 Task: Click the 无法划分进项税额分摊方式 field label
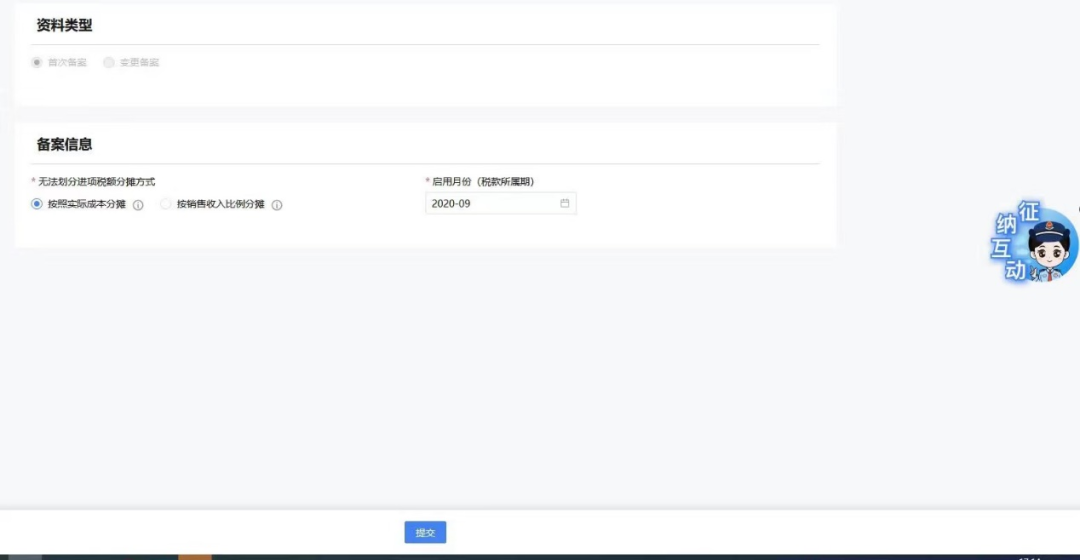point(96,182)
